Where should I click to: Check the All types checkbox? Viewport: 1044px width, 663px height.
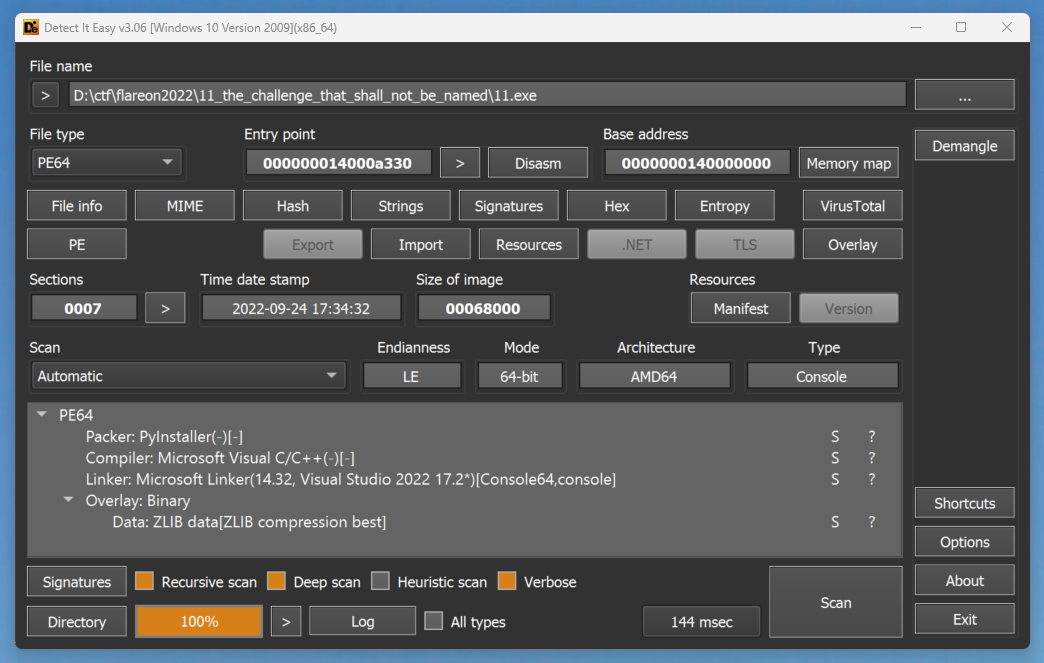click(433, 622)
